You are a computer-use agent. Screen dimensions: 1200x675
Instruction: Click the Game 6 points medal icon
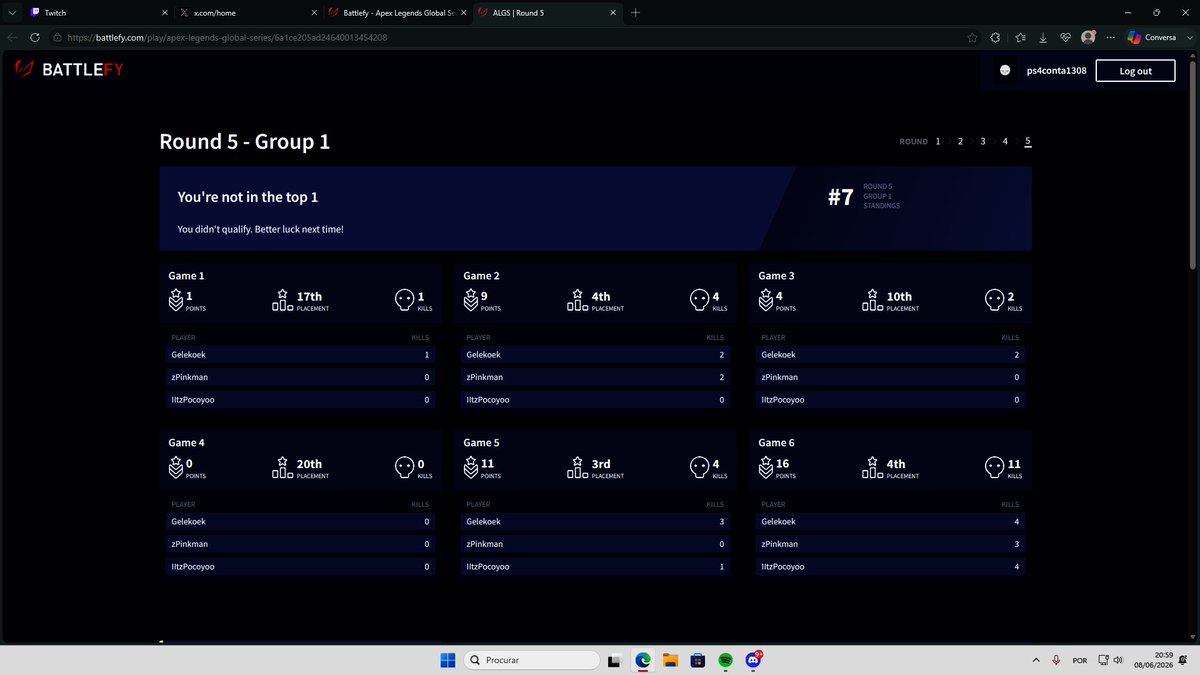click(x=765, y=467)
